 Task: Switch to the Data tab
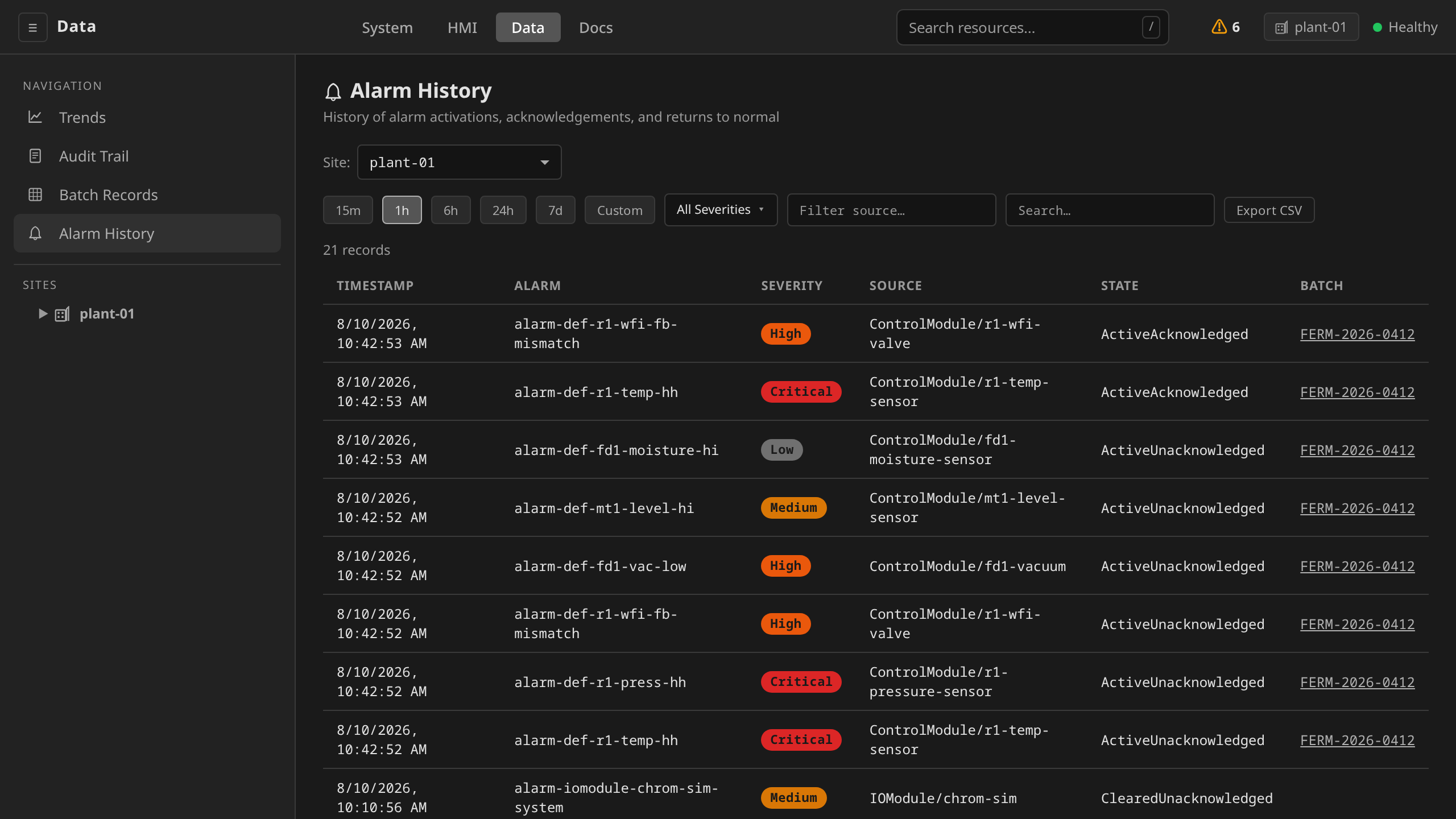(x=528, y=27)
